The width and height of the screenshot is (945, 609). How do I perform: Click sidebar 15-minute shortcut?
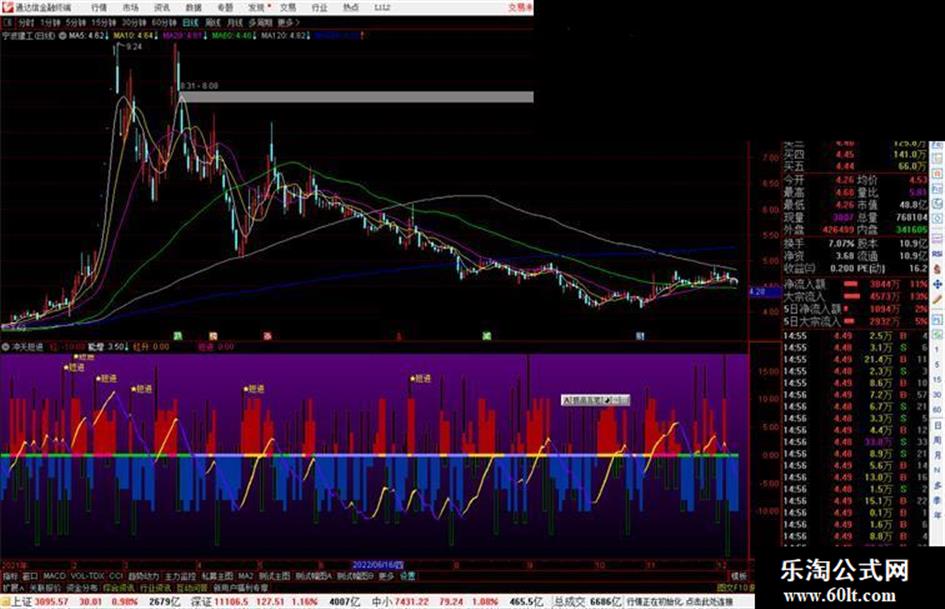coord(938,379)
